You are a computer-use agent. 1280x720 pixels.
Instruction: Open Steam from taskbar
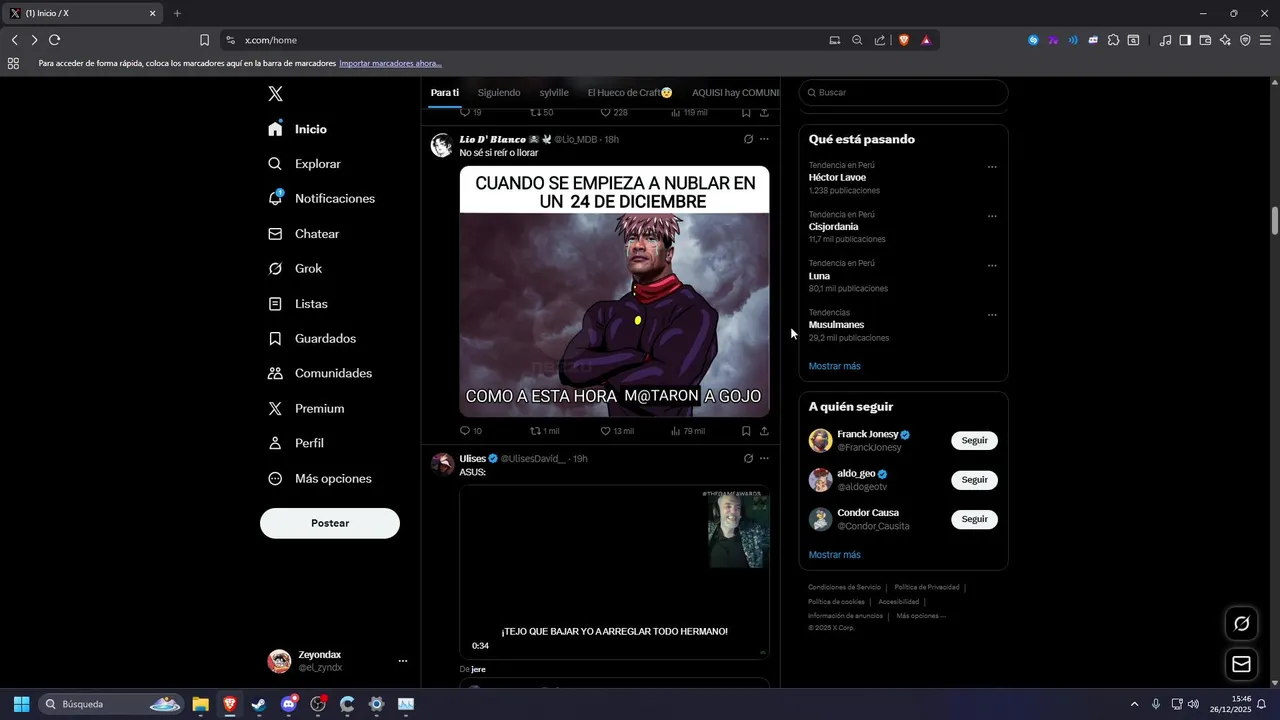pyautogui.click(x=259, y=704)
